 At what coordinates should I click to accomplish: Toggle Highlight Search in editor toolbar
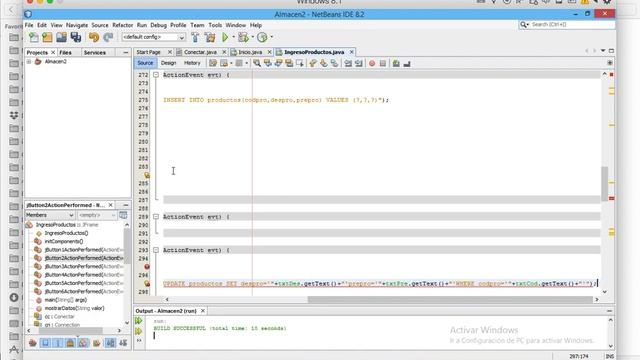(x=289, y=63)
